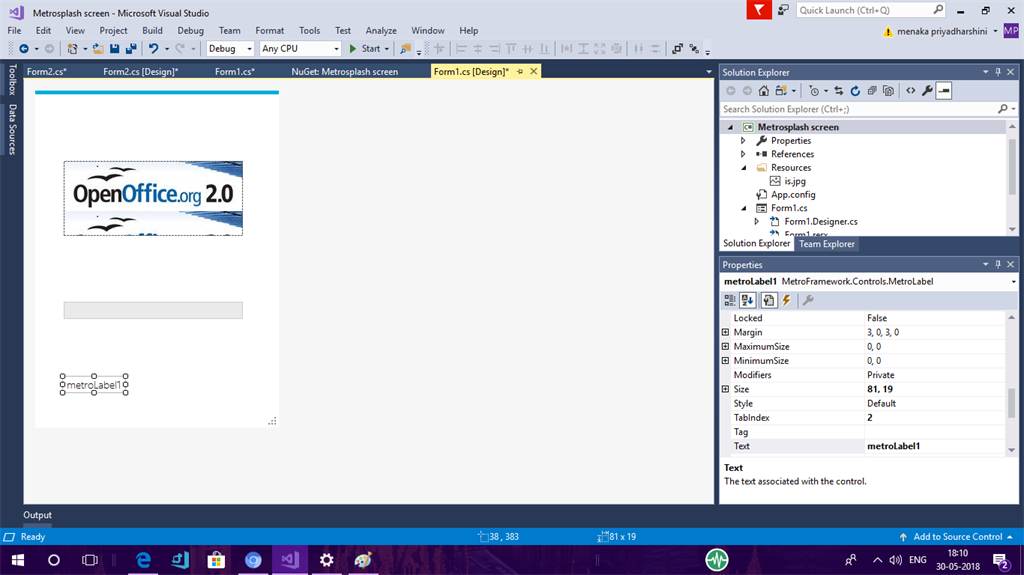Click the feedback flag notification icon
The image size is (1024, 575).
click(759, 10)
